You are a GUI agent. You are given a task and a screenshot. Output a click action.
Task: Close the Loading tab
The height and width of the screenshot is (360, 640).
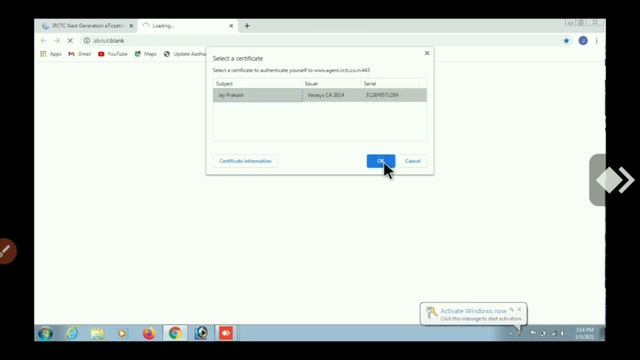231,26
